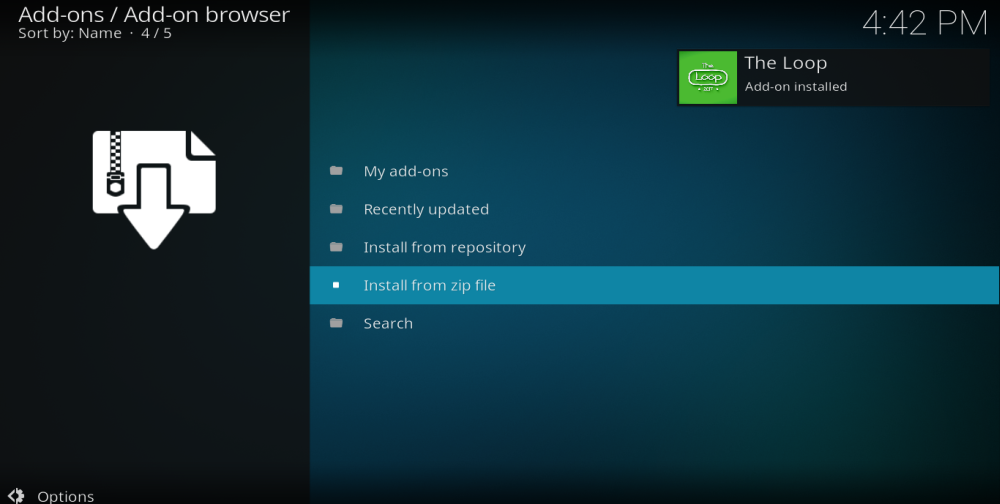Image resolution: width=1000 pixels, height=504 pixels.
Task: Click the 4:42 PM clock
Action: click(x=925, y=24)
